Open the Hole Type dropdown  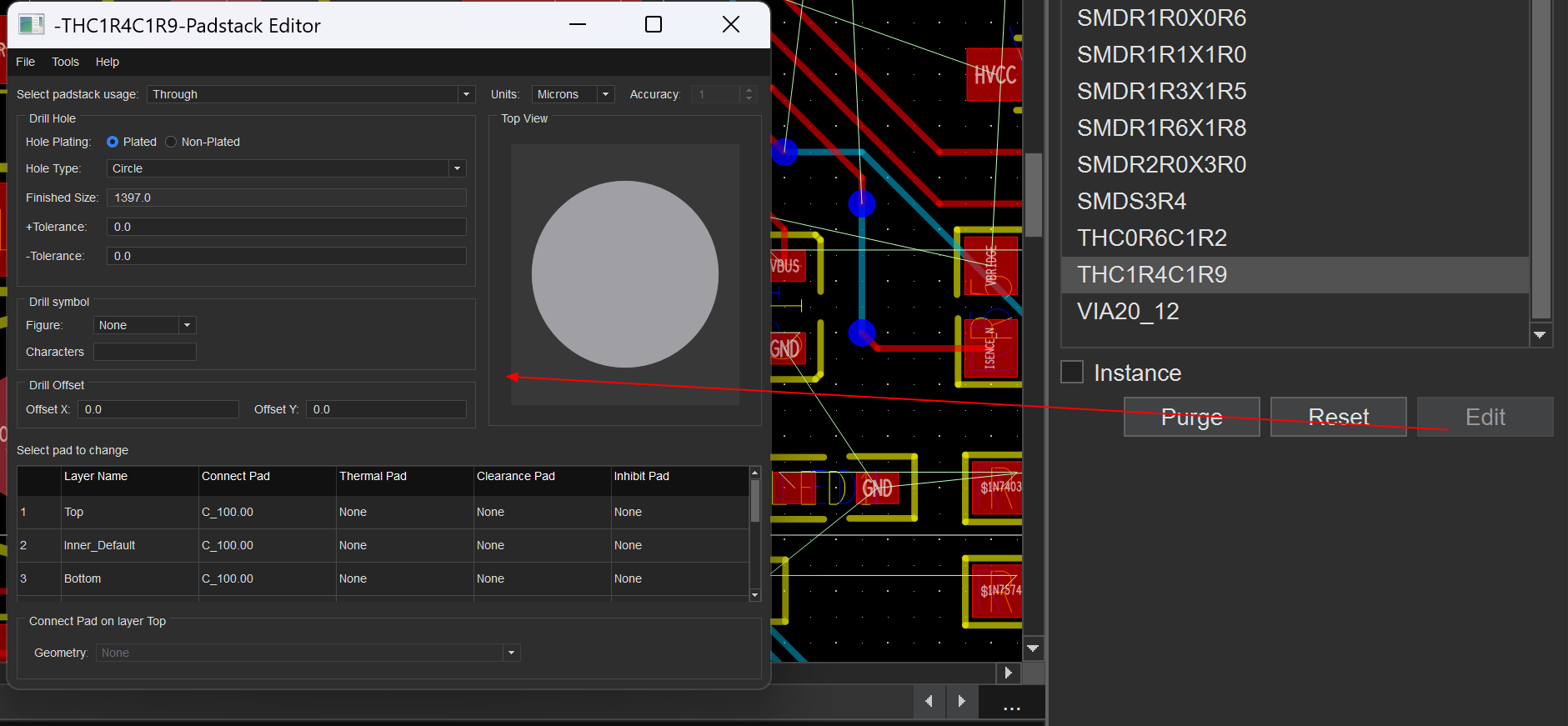(x=286, y=168)
